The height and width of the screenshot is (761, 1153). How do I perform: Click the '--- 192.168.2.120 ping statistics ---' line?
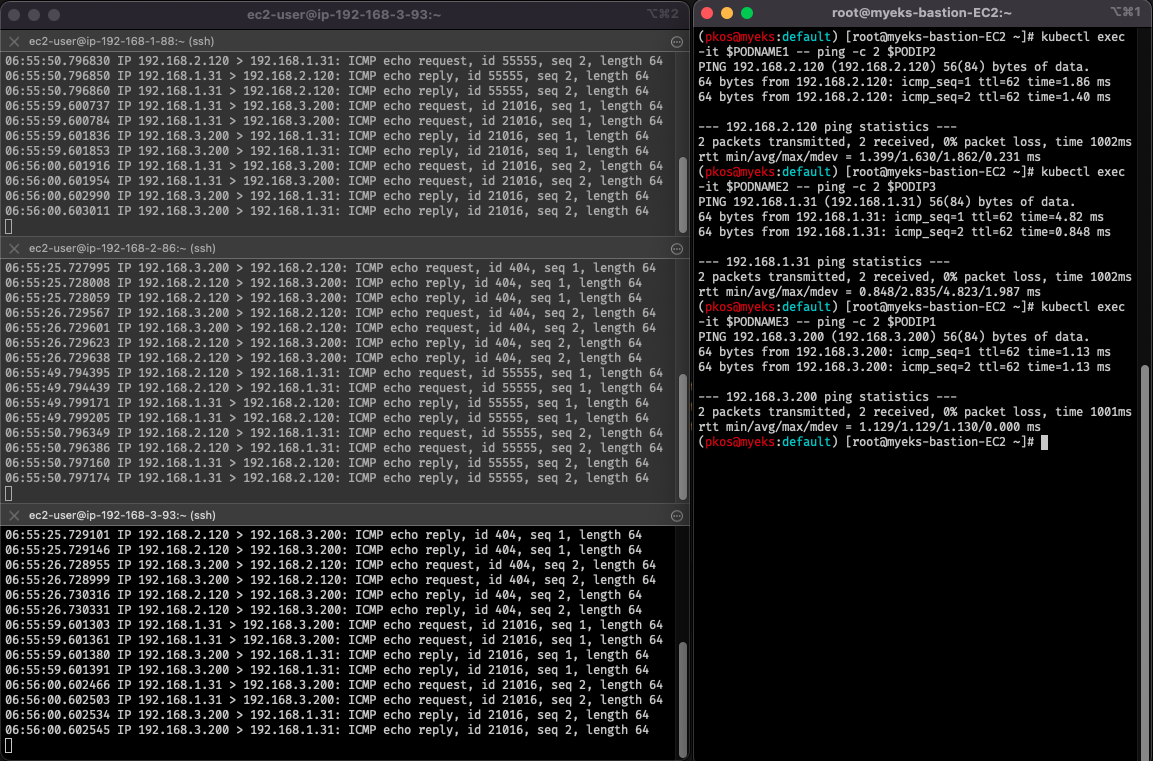[x=827, y=126]
